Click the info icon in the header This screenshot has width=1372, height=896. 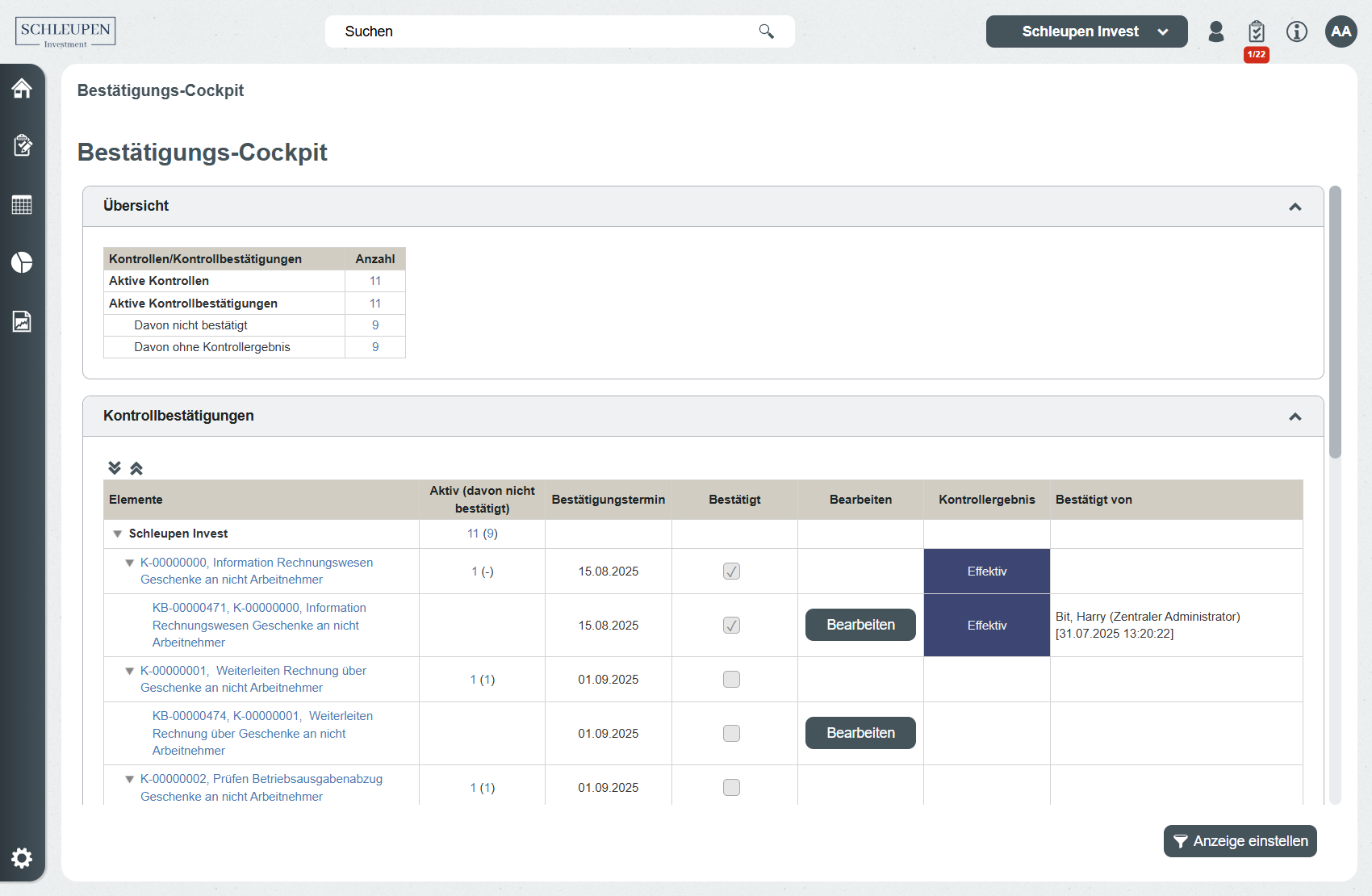[x=1296, y=31]
